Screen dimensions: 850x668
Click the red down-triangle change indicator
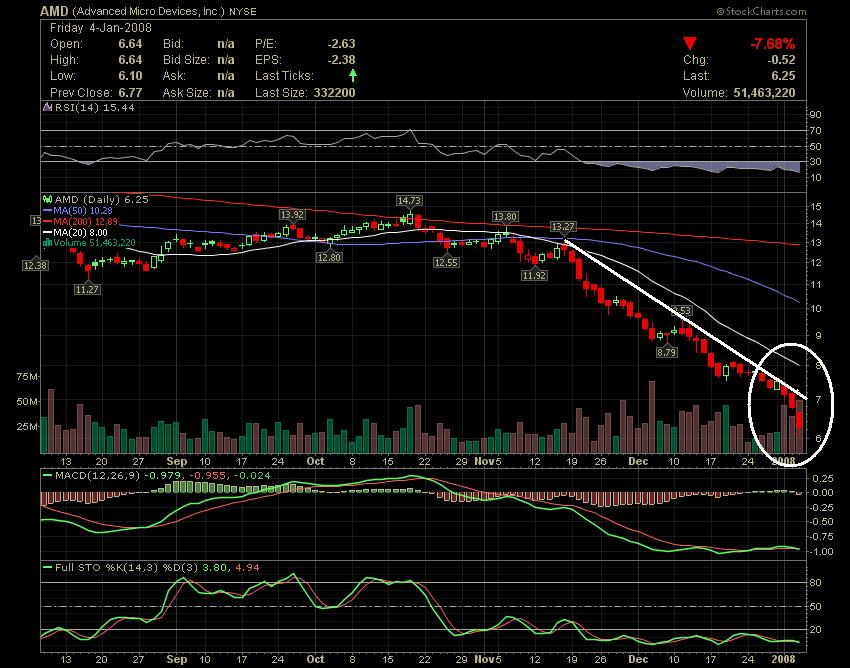coord(690,43)
